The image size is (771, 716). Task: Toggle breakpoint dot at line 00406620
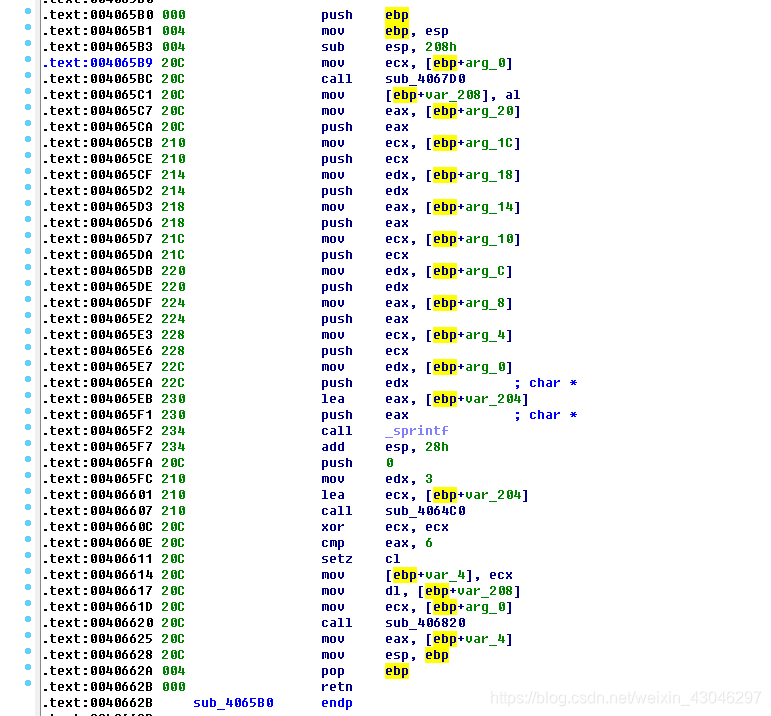click(28, 620)
